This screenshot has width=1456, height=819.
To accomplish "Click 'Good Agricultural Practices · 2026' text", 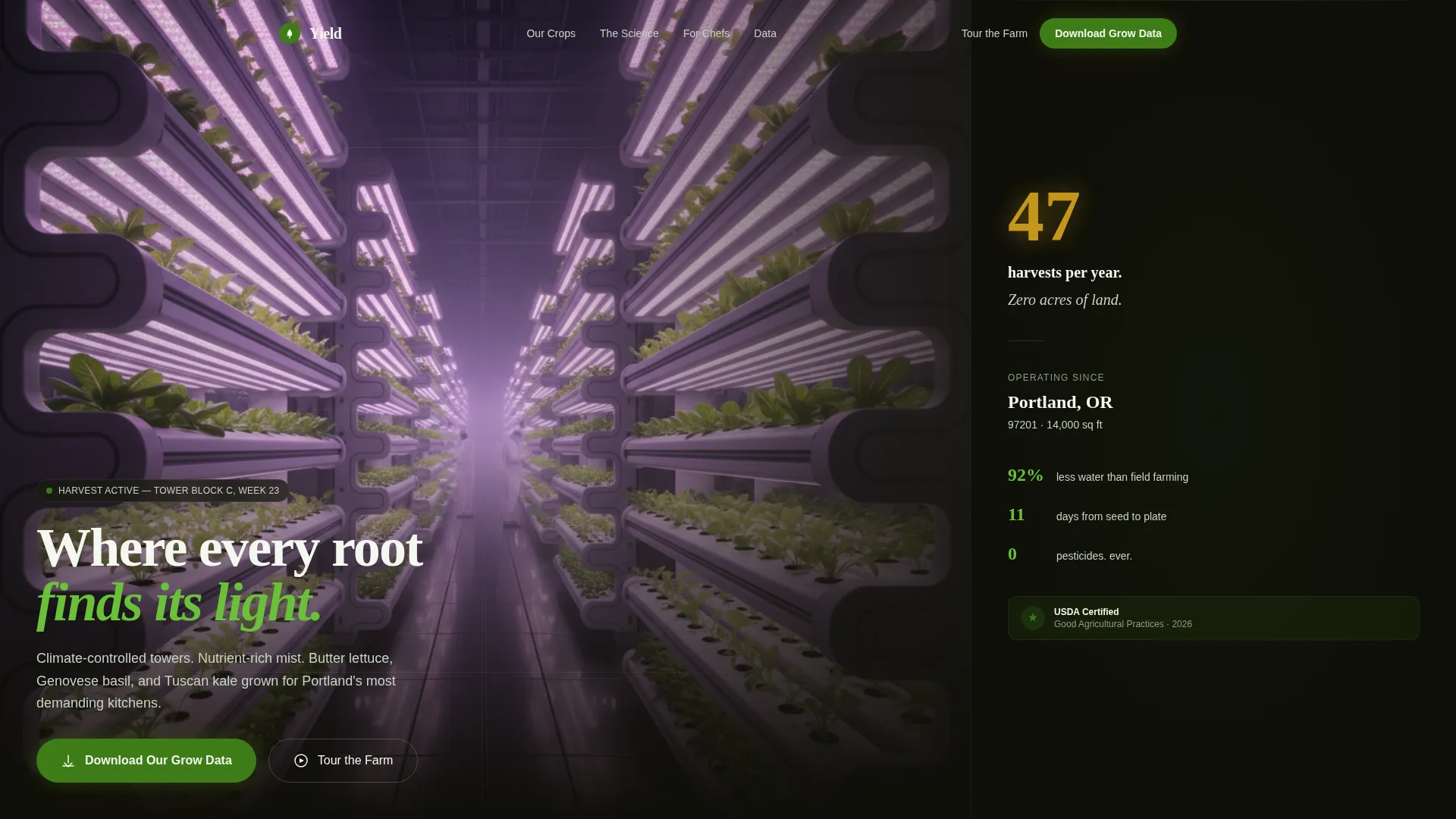I will [1122, 624].
